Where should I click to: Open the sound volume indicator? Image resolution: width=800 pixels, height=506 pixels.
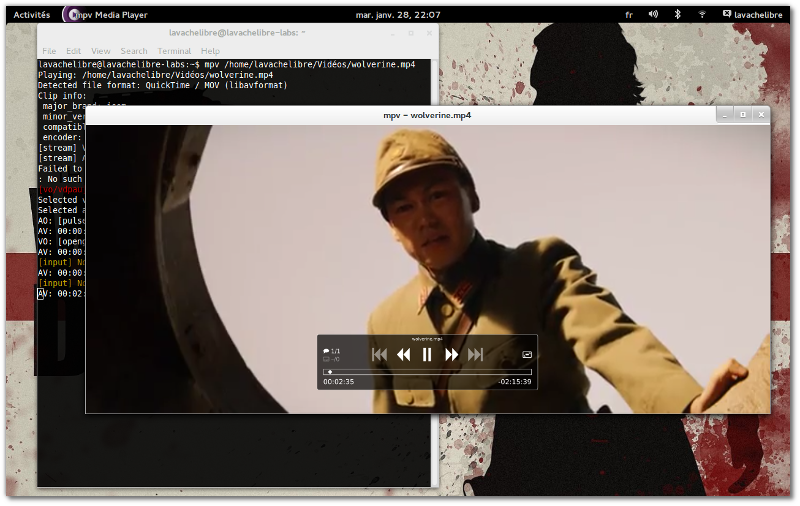[653, 15]
